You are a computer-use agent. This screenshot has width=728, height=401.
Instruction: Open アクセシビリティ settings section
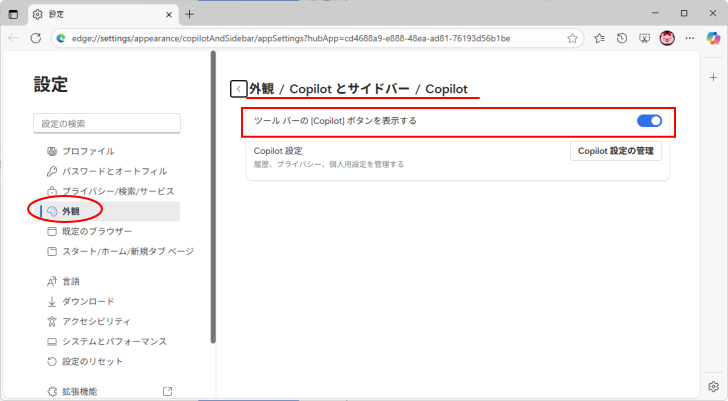[107, 321]
